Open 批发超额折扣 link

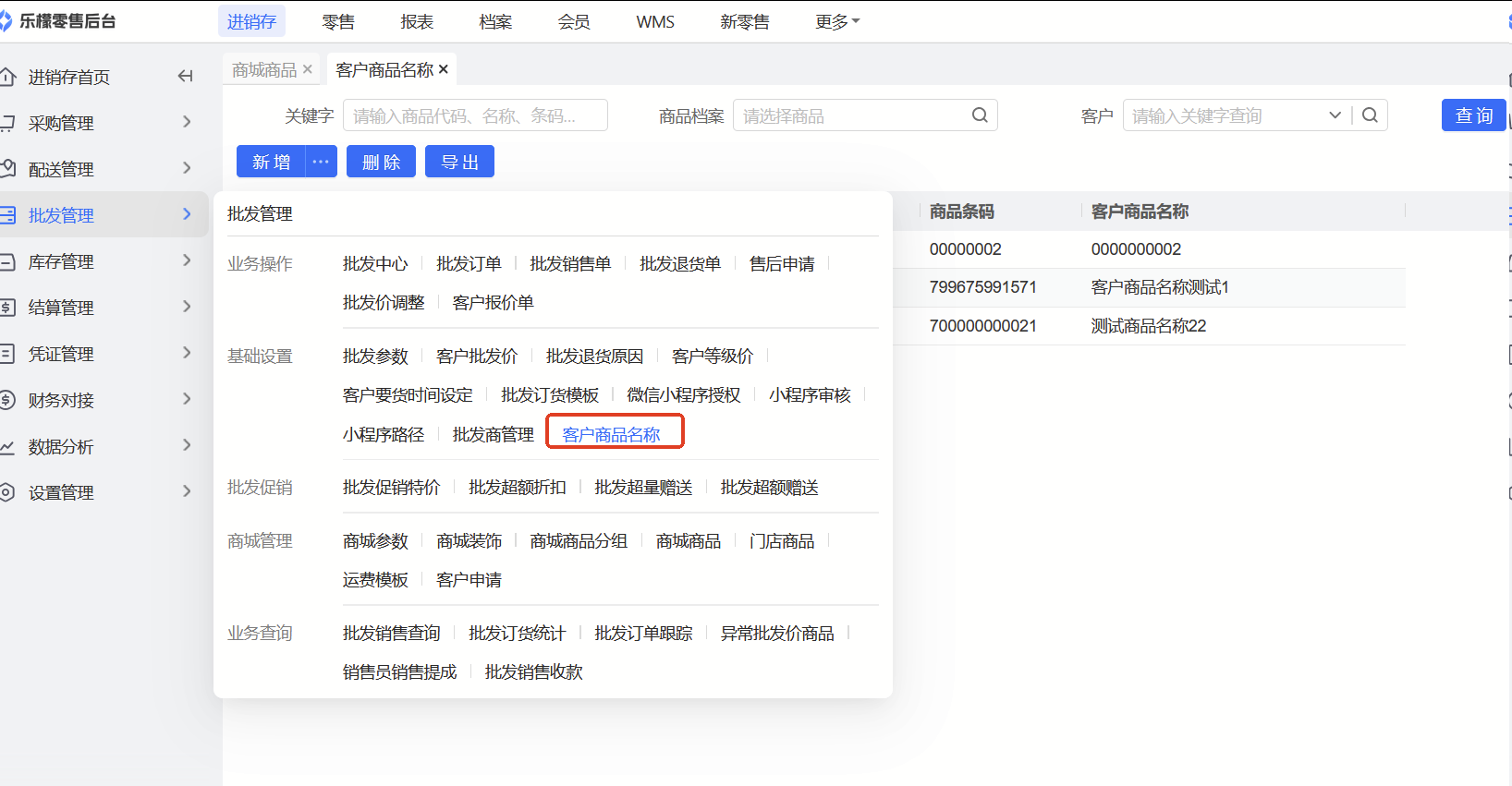pyautogui.click(x=518, y=488)
